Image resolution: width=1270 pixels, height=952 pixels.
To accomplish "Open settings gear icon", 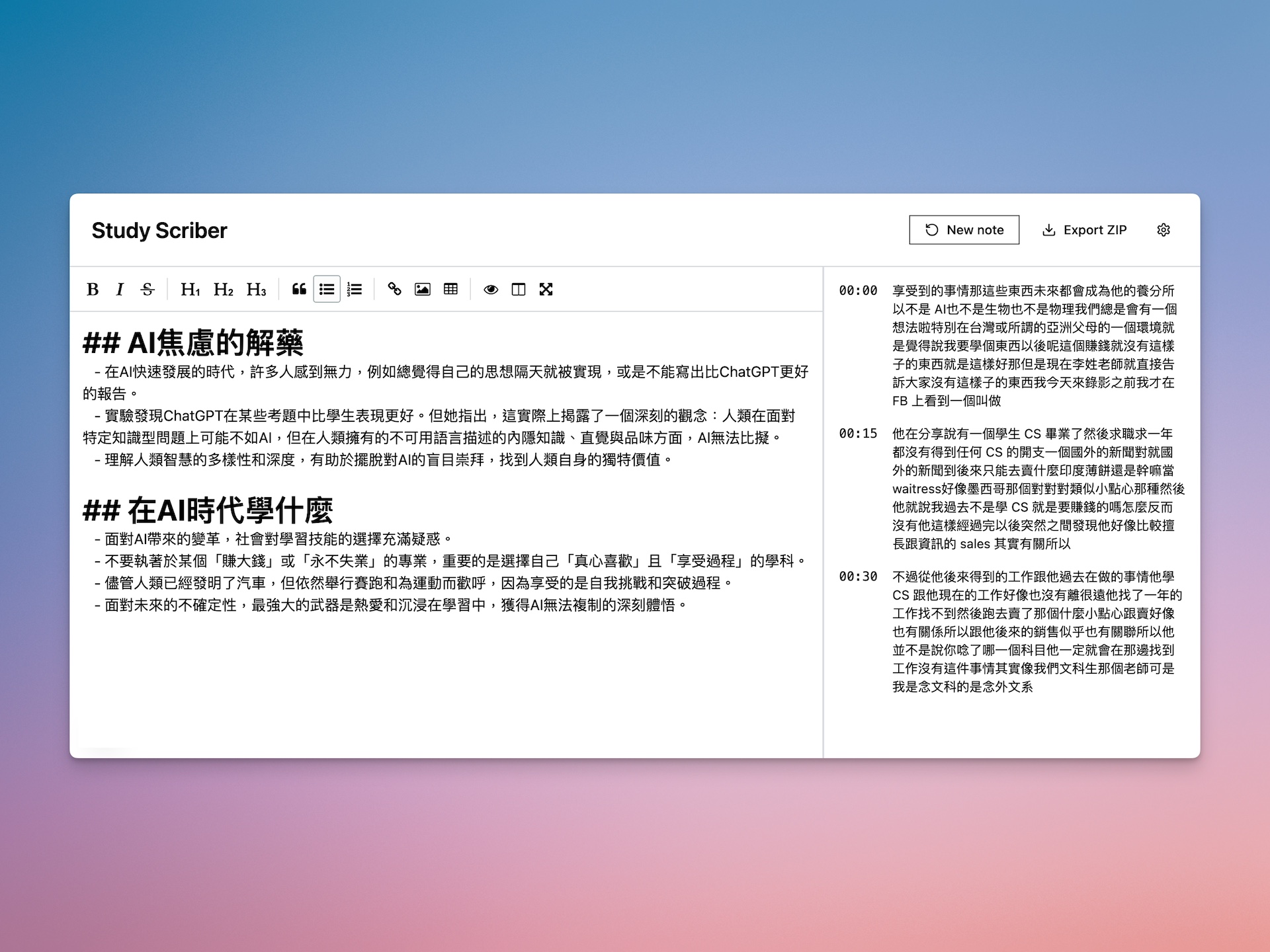I will [1164, 230].
